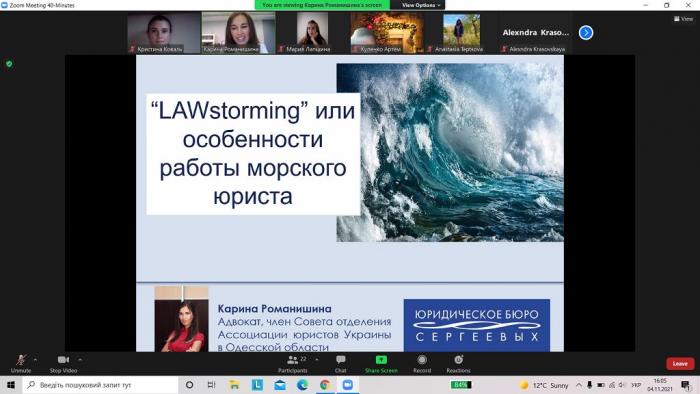Screen dimensions: 700x394
Task: Show hidden system tray icons
Action: click(x=579, y=385)
